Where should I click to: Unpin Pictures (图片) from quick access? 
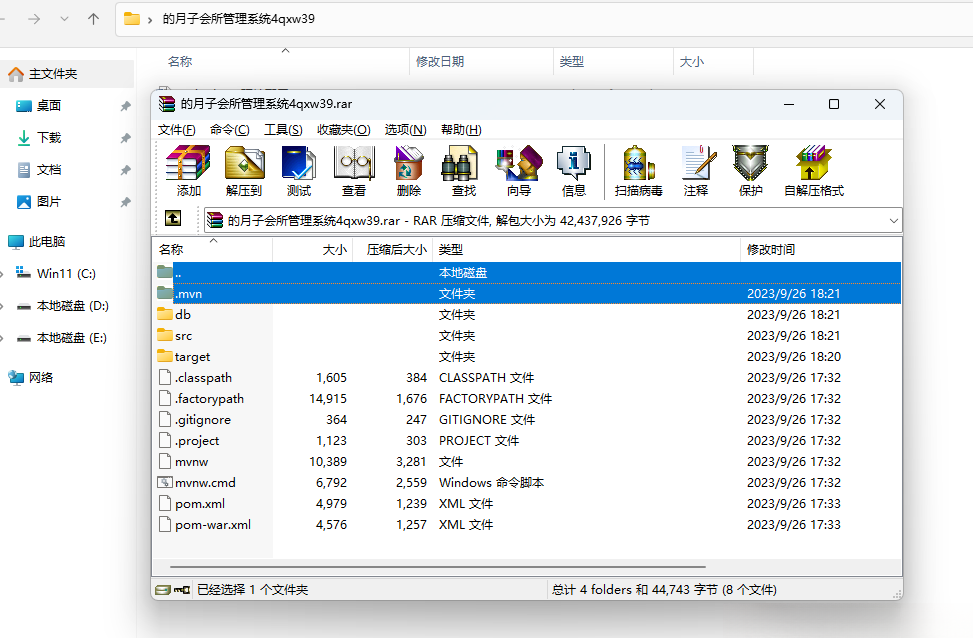tap(125, 202)
